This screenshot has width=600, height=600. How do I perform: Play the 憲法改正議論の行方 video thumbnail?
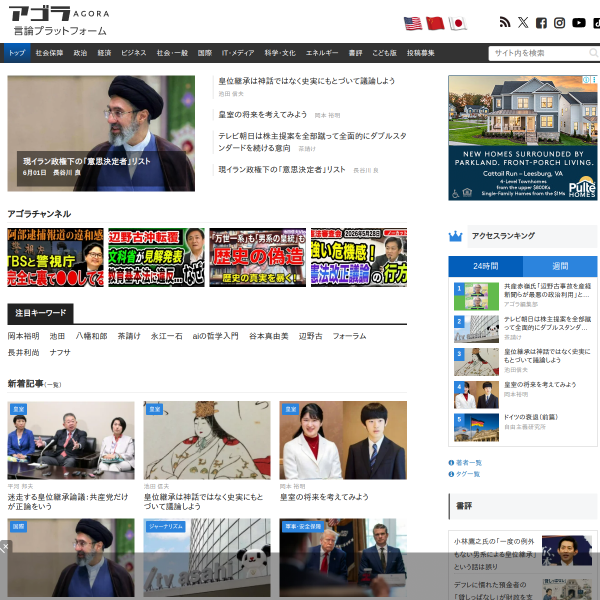(x=359, y=257)
